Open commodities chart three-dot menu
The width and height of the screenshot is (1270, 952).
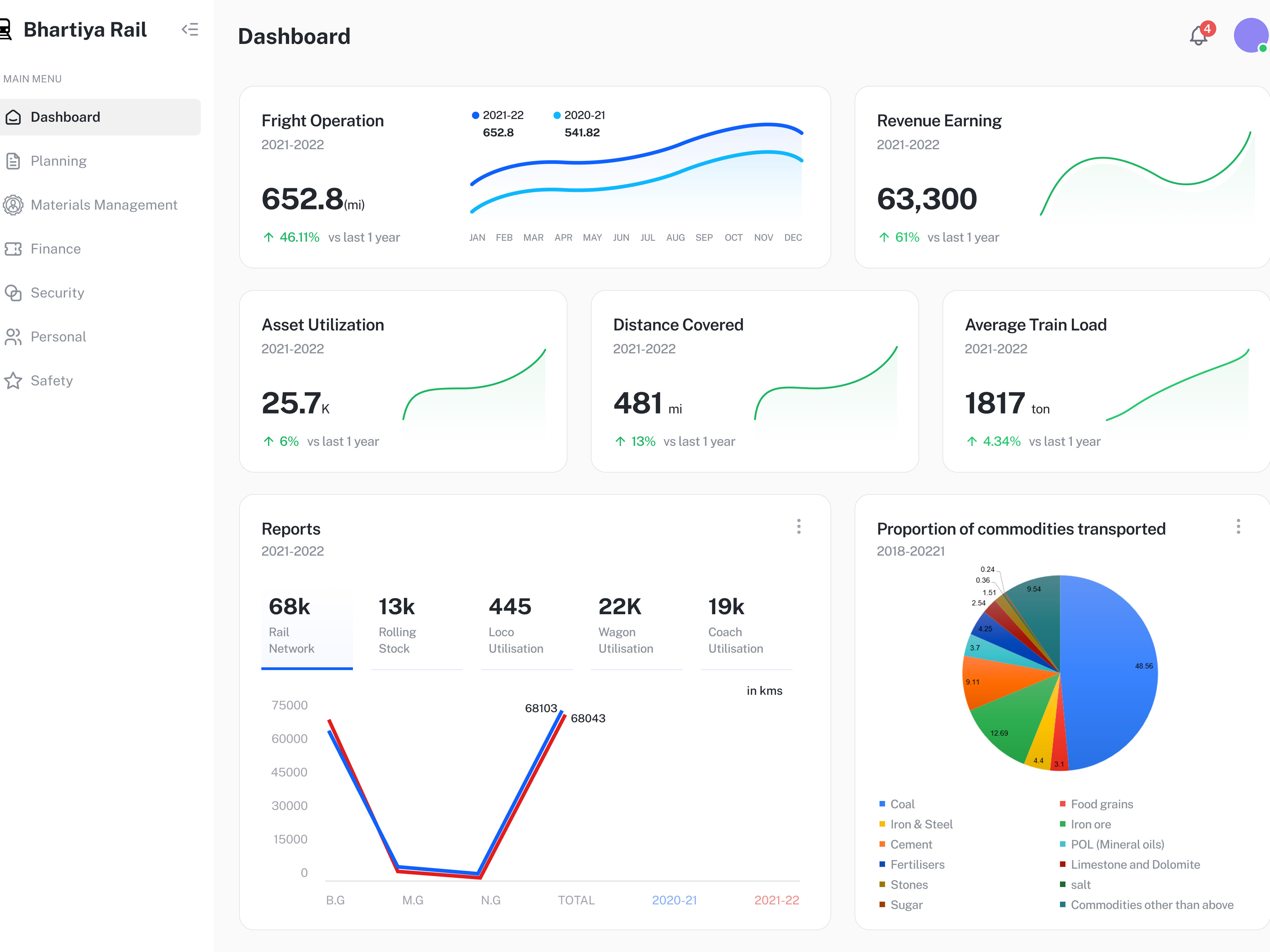coord(1238,526)
